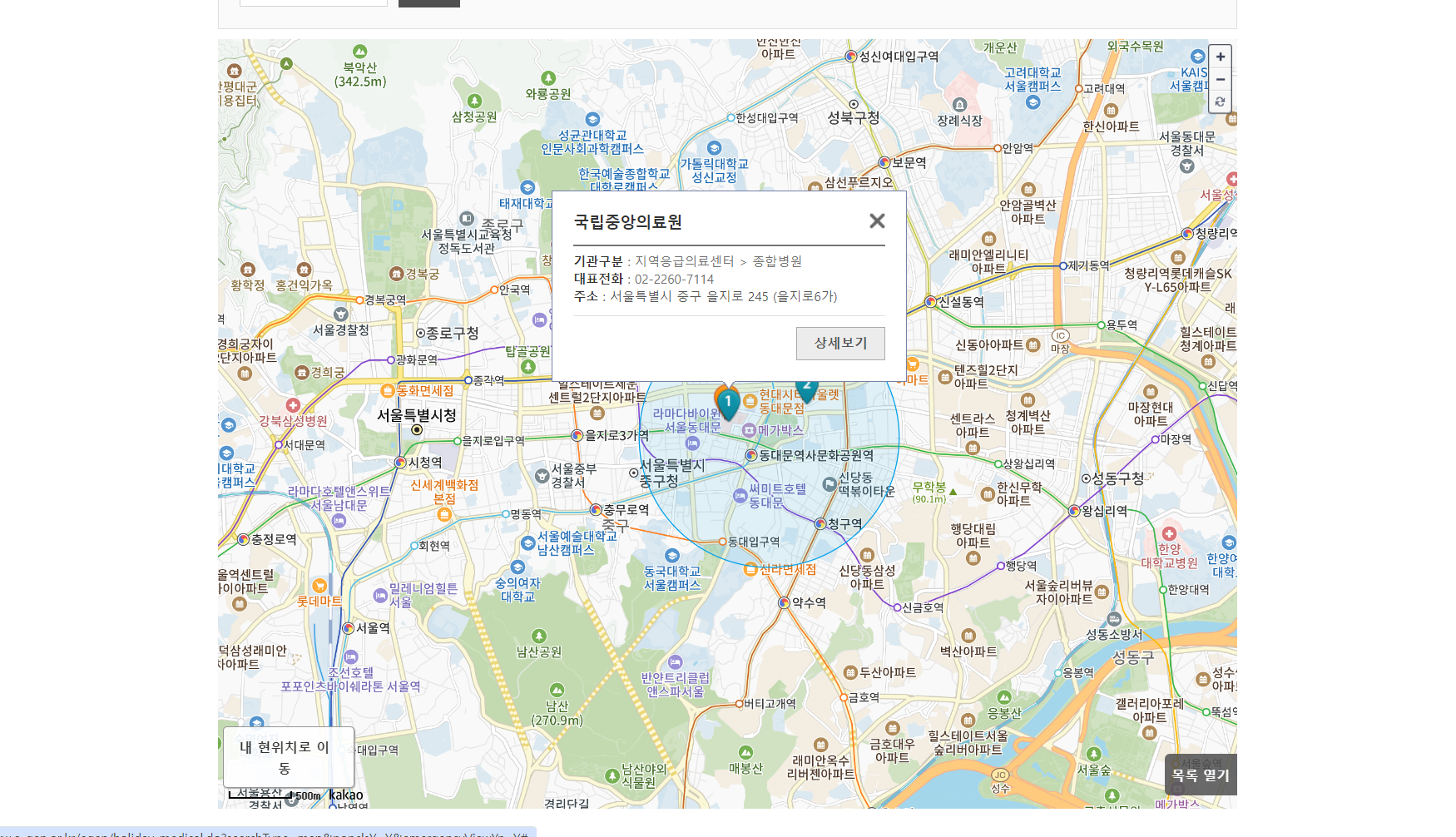Click the 국립중앙의료원 popup title

628,221
